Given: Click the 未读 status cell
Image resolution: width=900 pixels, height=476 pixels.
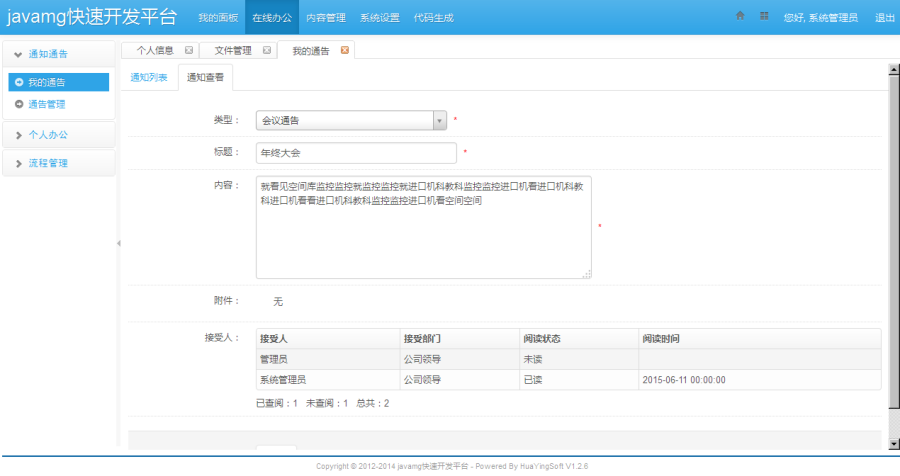Looking at the screenshot, I should (x=579, y=359).
